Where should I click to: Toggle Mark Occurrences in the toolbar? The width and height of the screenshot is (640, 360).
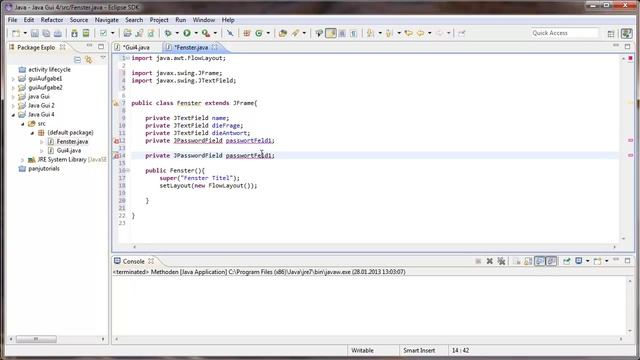[x=331, y=33]
